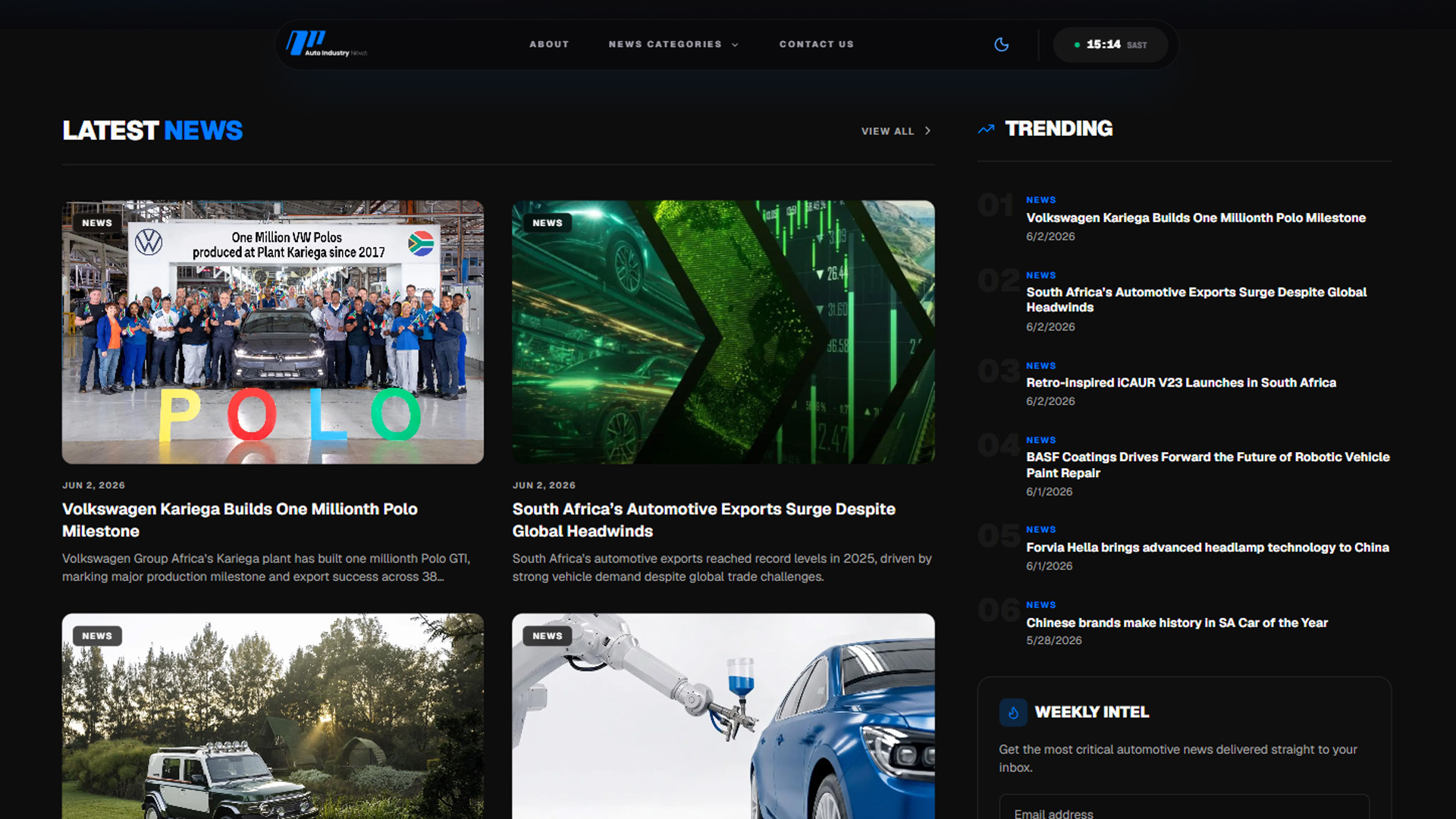Open trending Forvia Hella headlamp article
The width and height of the screenshot is (1456, 819).
1207,548
